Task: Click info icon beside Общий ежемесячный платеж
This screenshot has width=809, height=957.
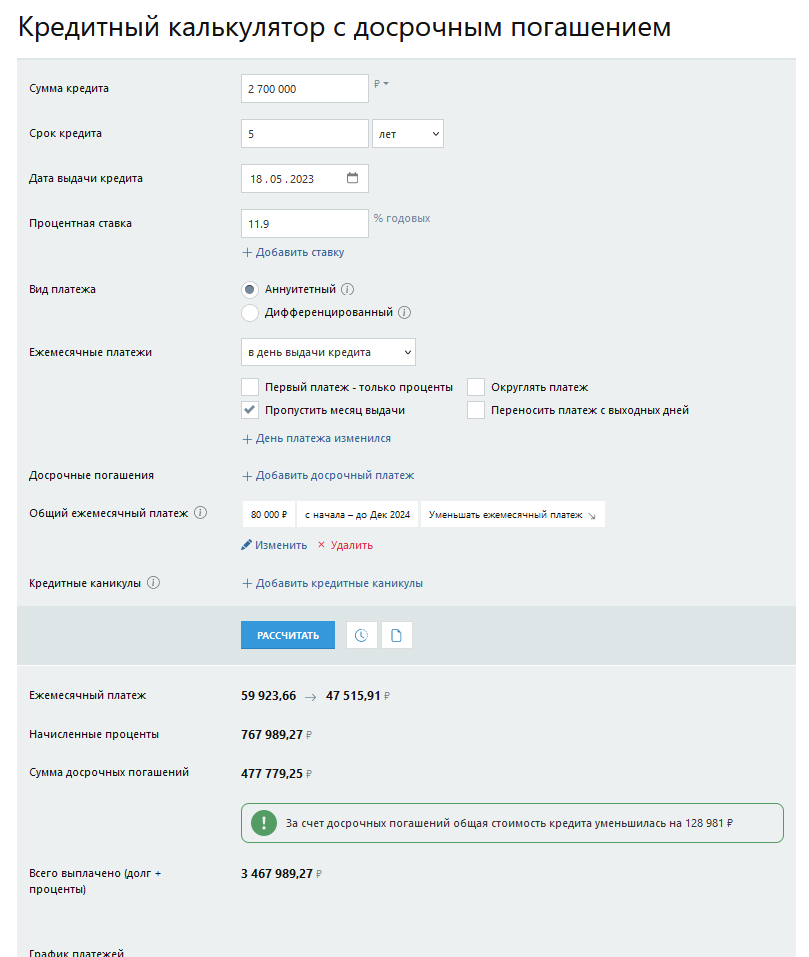Action: [201, 513]
